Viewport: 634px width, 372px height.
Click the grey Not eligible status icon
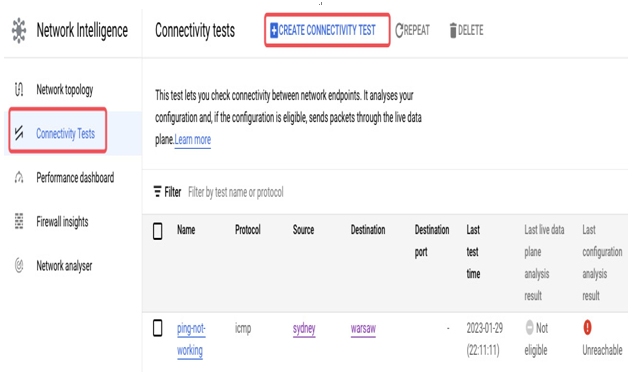529,327
